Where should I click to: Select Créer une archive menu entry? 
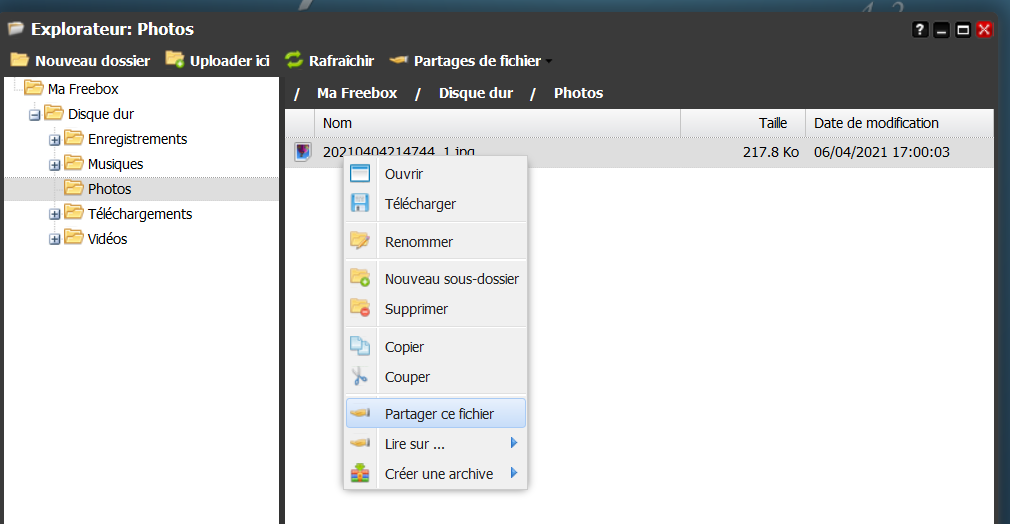click(x=438, y=474)
